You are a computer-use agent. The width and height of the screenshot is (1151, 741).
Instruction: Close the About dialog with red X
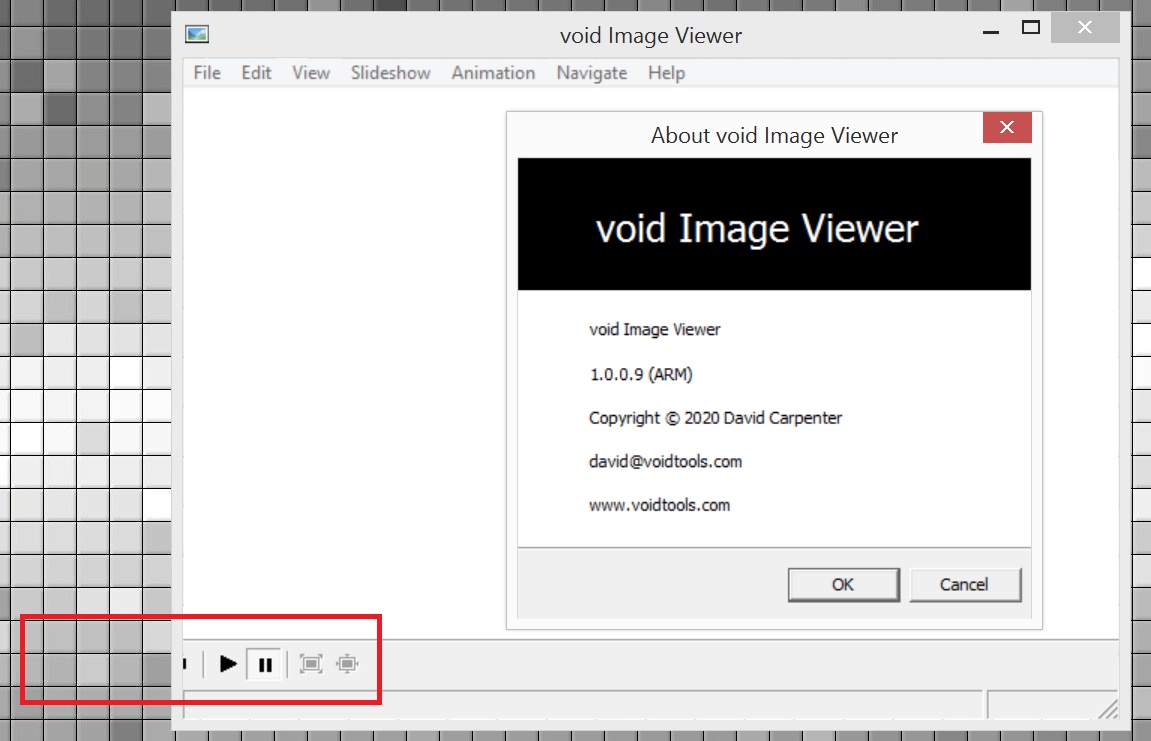(x=1006, y=128)
